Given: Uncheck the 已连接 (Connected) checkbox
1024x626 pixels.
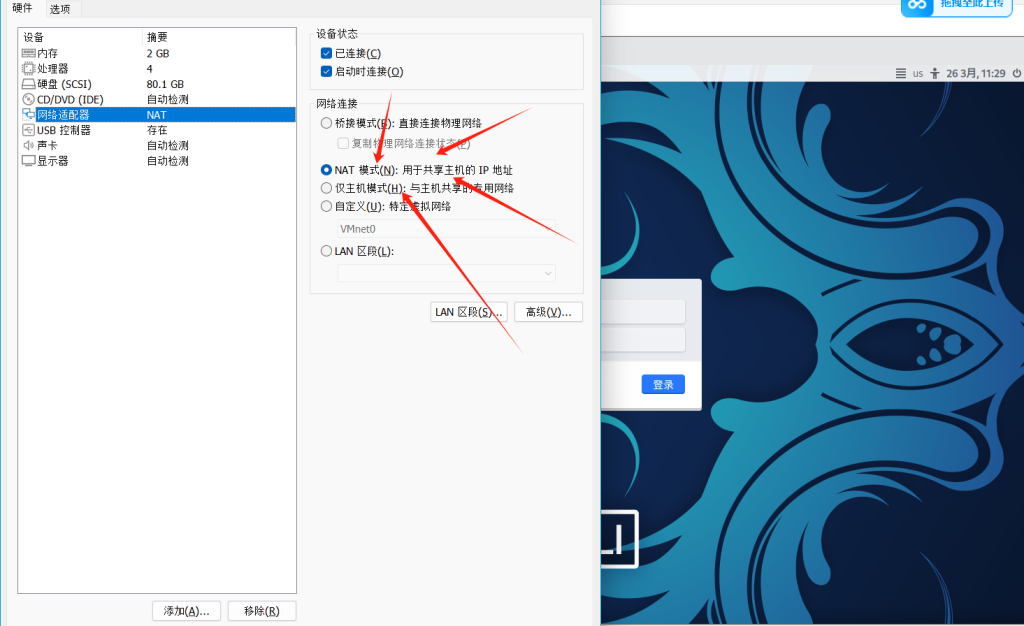Looking at the screenshot, I should (327, 53).
